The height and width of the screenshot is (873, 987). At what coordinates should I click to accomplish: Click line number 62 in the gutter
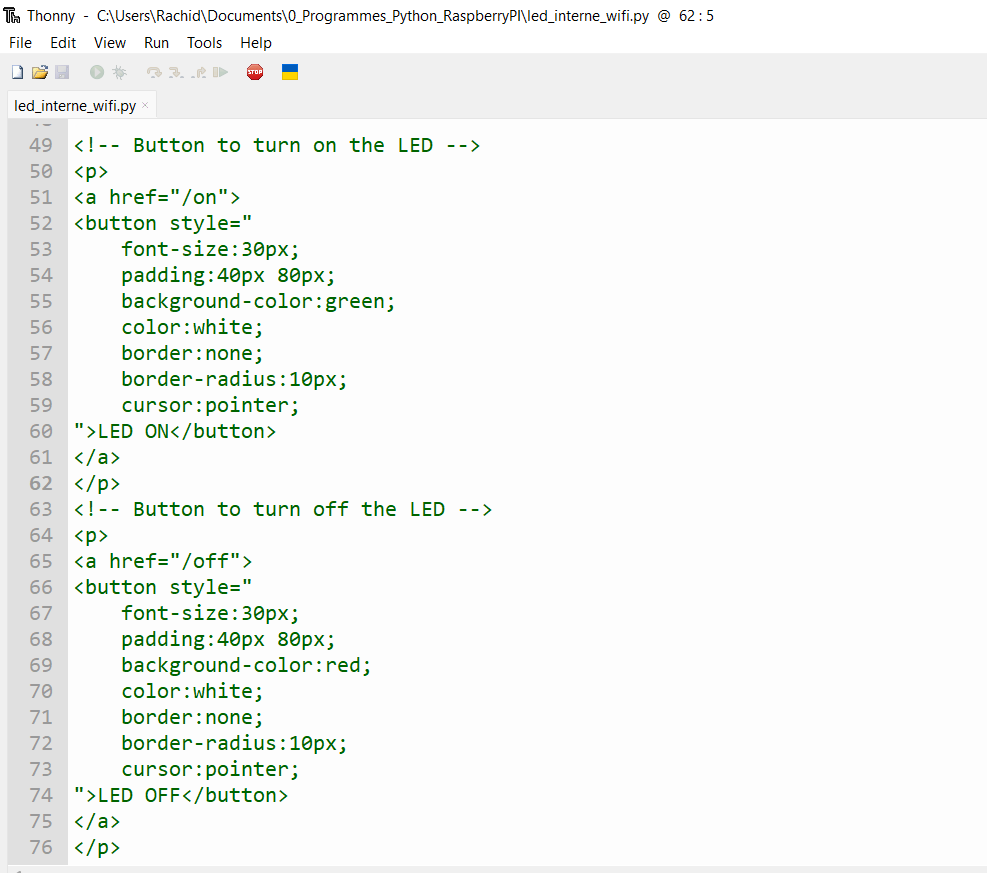point(41,483)
